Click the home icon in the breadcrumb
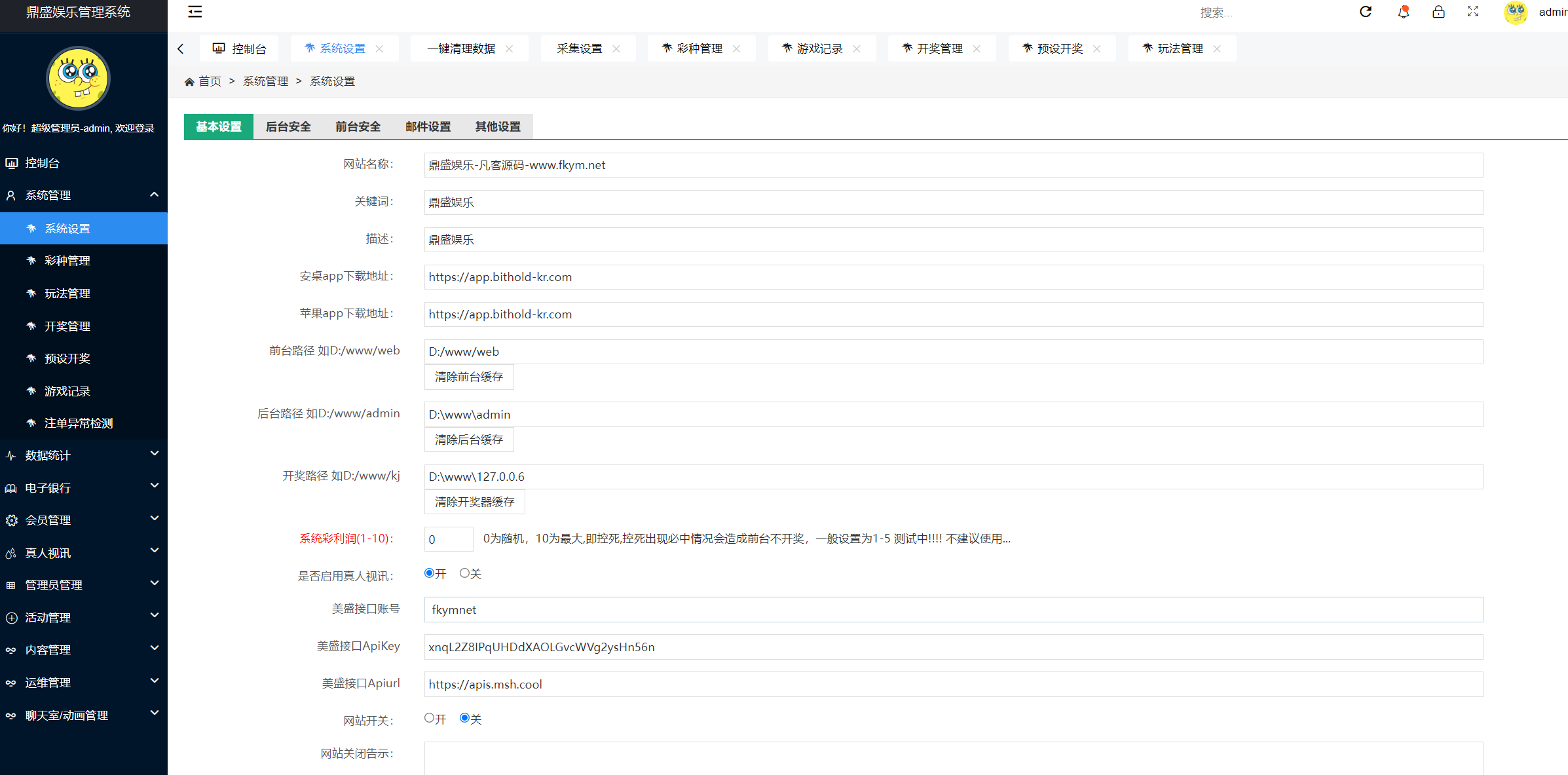The height and width of the screenshot is (775, 1568). (191, 81)
